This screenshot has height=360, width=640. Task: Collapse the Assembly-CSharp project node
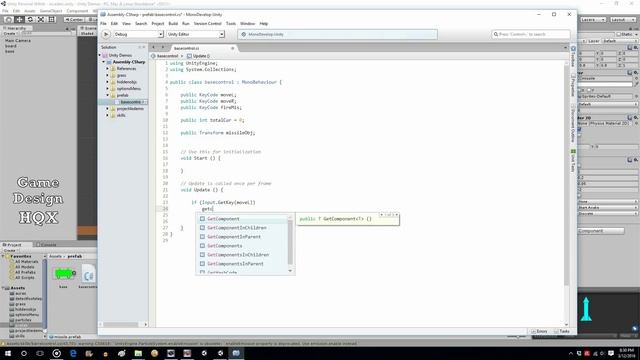(x=104, y=62)
